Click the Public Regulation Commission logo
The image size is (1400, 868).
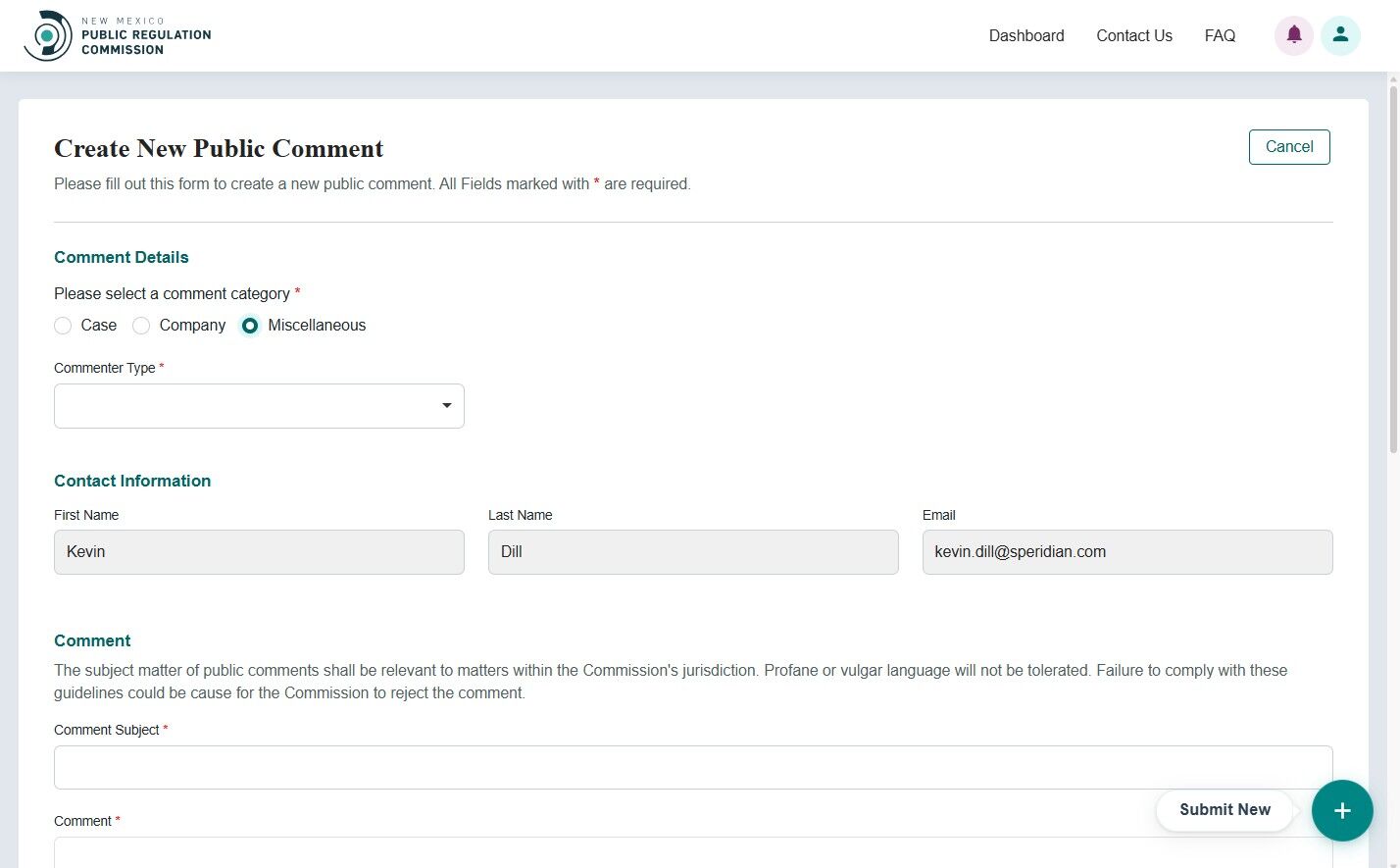pyautogui.click(x=118, y=34)
